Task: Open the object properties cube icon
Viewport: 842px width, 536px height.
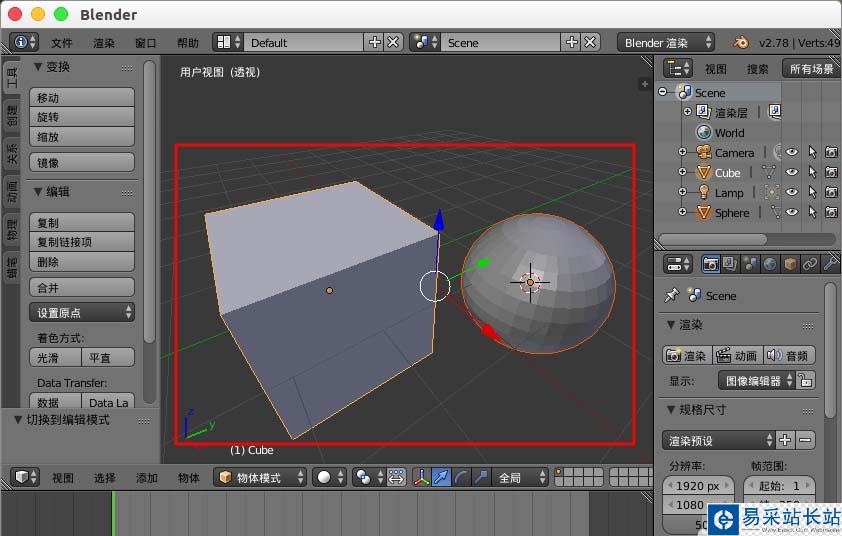Action: 790,264
